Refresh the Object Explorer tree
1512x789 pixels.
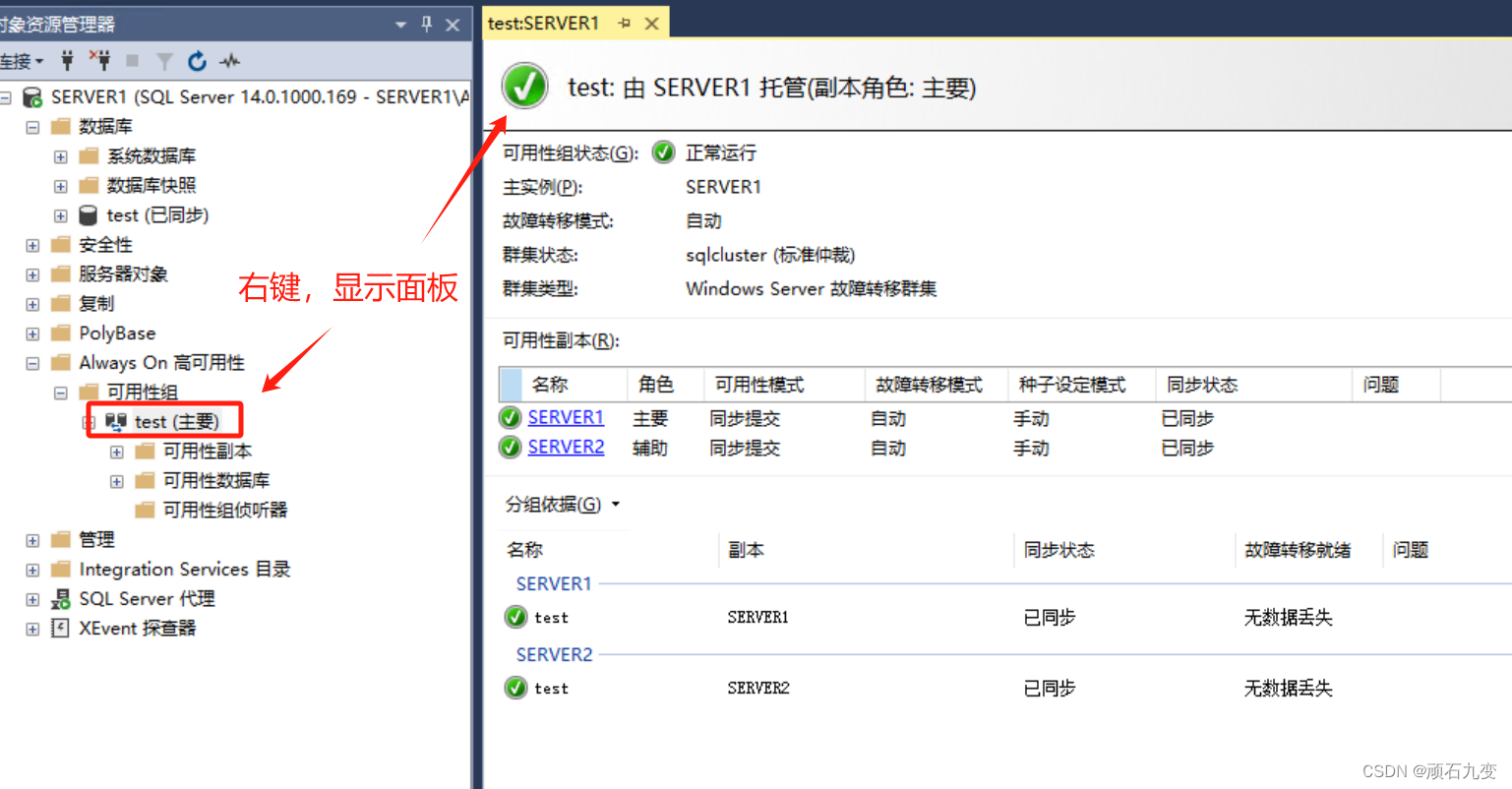(x=196, y=61)
